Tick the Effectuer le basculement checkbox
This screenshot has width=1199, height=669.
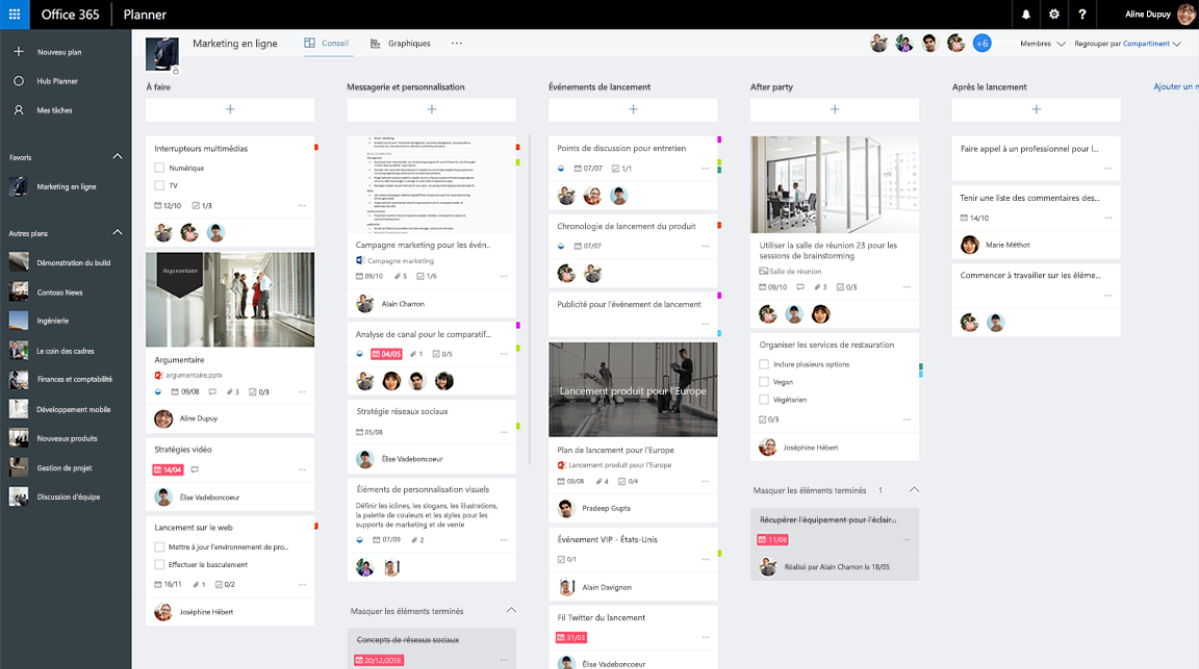click(x=160, y=565)
